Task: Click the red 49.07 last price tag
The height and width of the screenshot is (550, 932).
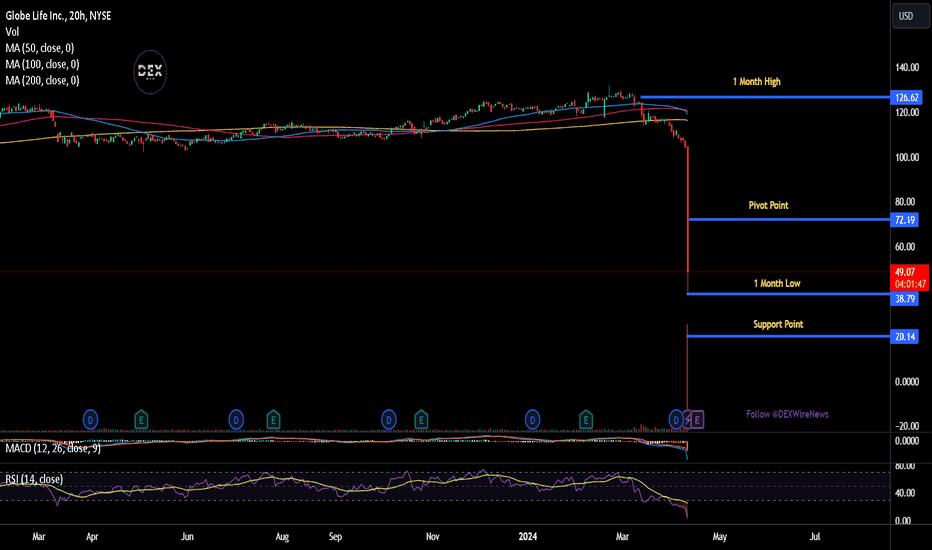Action: 909,272
